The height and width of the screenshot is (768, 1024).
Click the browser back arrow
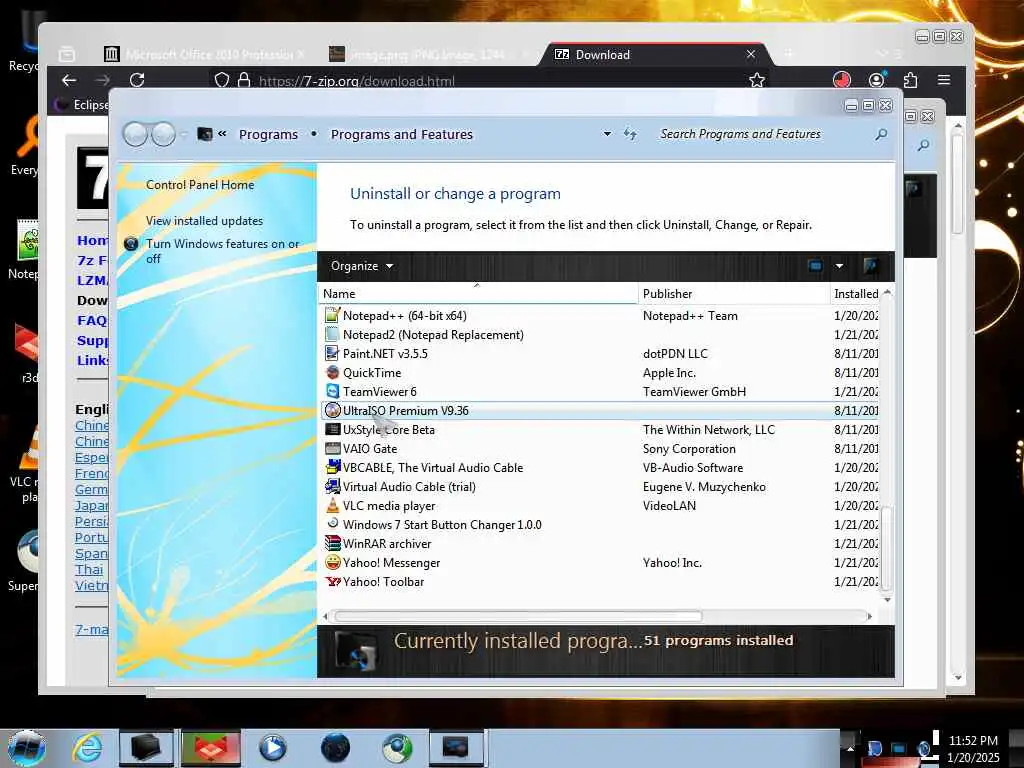[x=69, y=80]
